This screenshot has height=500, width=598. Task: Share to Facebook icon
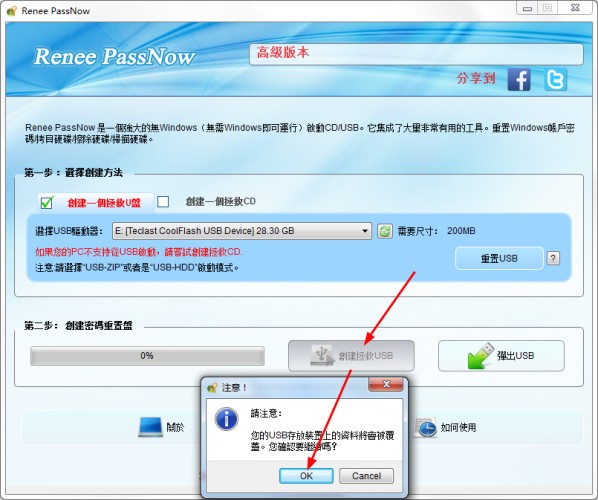(x=519, y=80)
